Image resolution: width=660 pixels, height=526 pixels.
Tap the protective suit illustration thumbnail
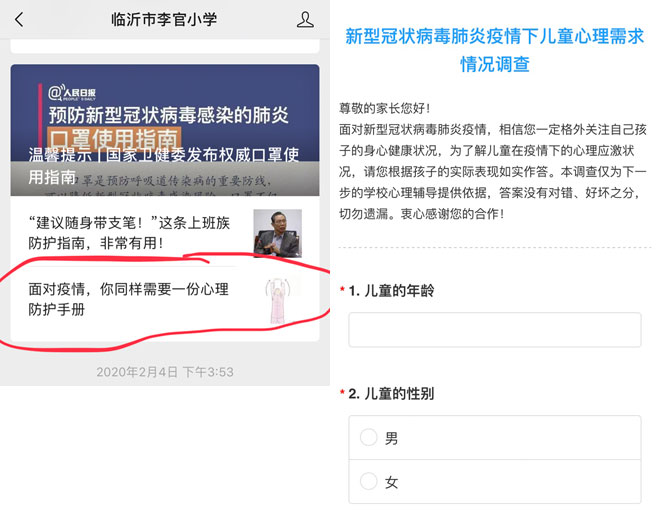click(x=277, y=300)
